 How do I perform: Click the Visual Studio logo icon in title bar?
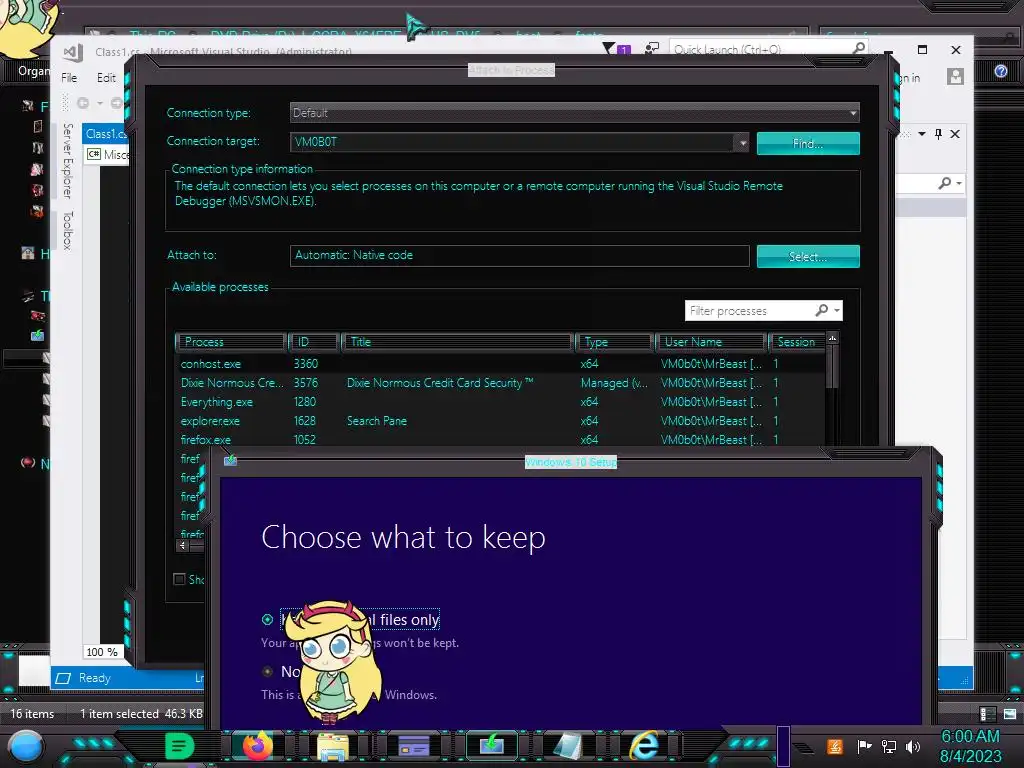tap(73, 52)
